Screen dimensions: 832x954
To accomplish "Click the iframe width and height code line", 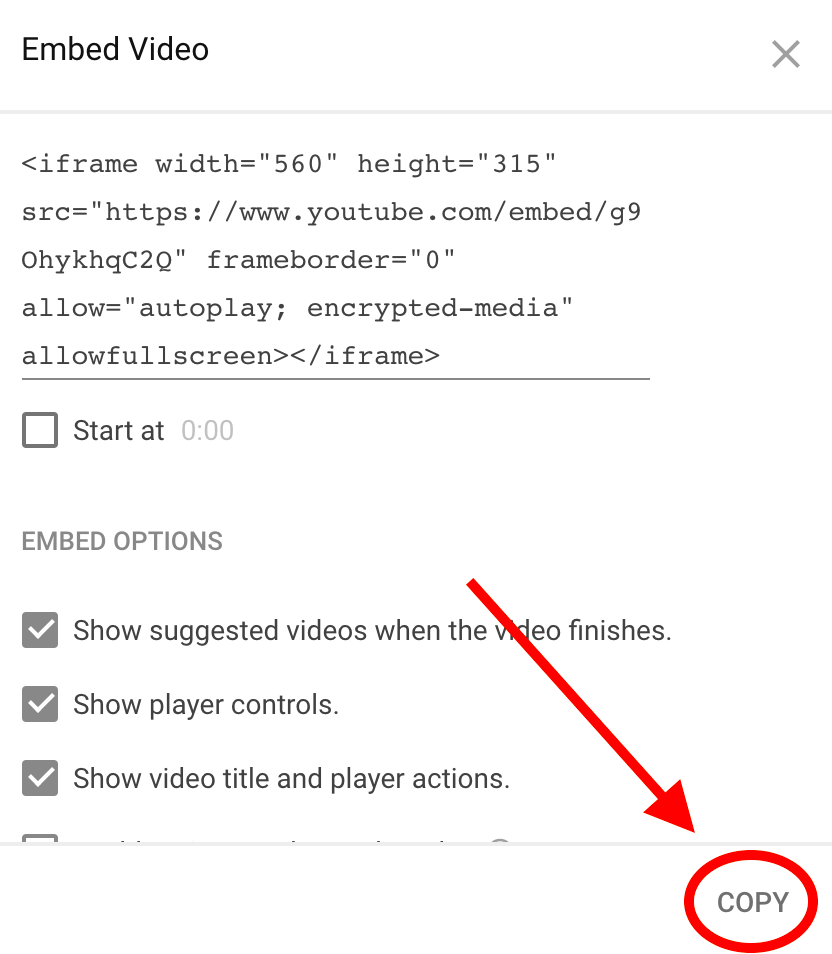I will pyautogui.click(x=288, y=164).
